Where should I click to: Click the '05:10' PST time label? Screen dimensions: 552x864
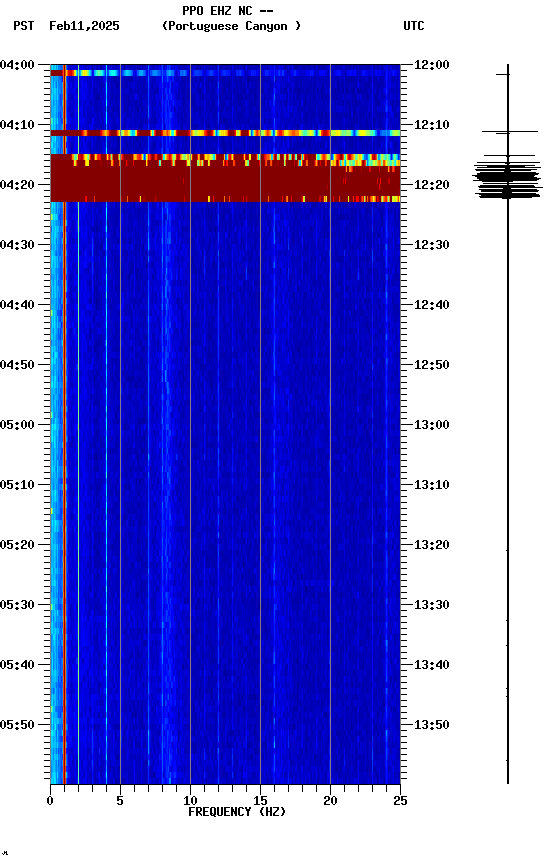(x=17, y=485)
